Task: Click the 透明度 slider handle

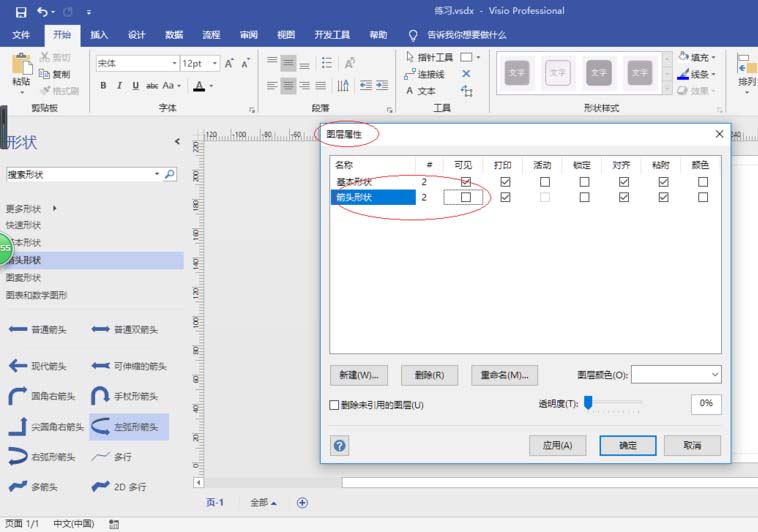Action: 589,403
